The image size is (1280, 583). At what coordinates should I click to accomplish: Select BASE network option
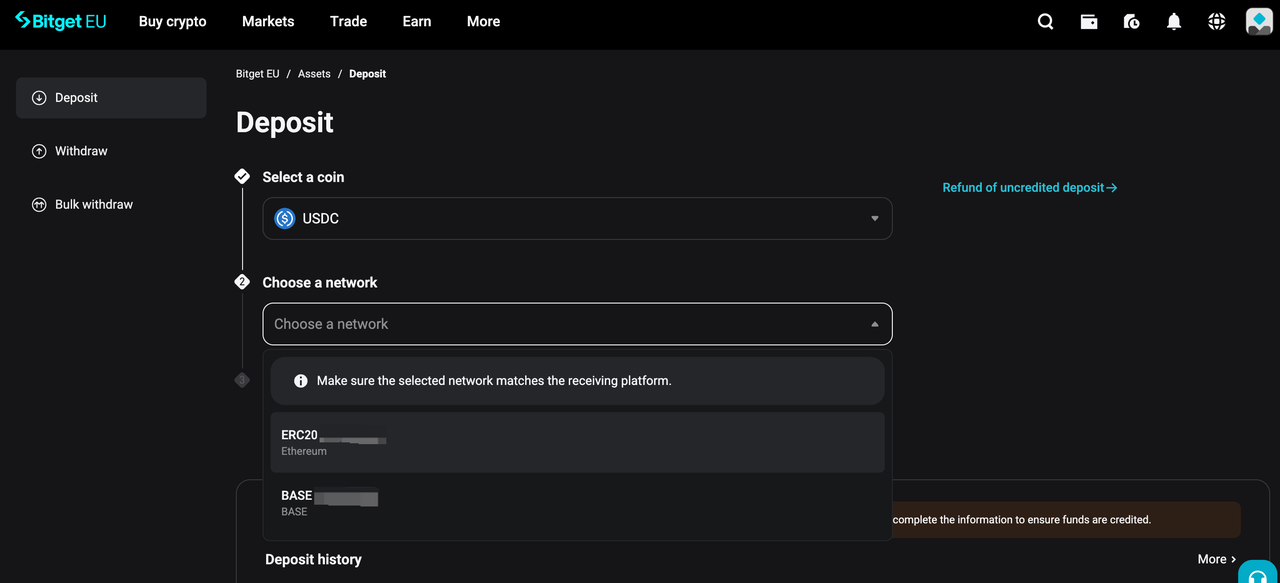(x=577, y=503)
